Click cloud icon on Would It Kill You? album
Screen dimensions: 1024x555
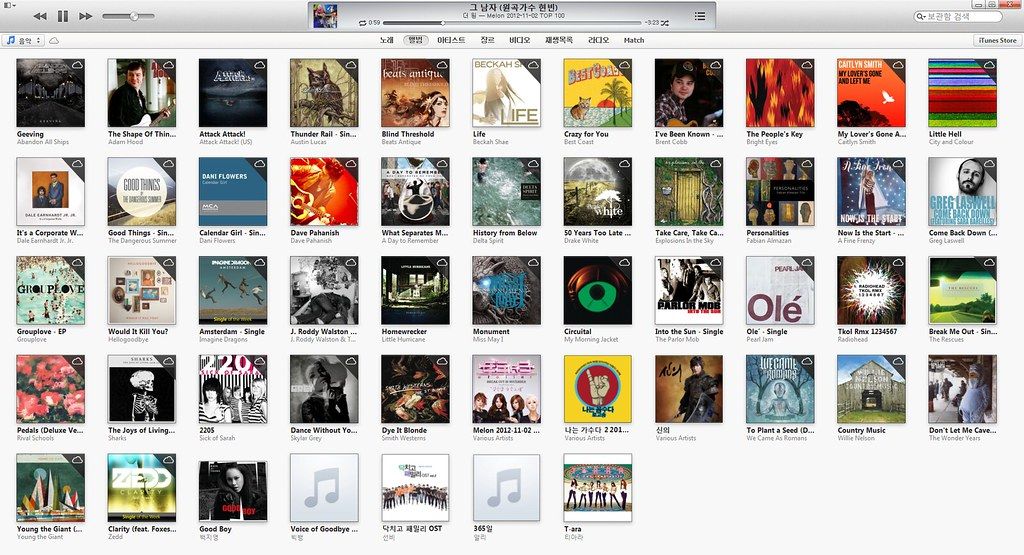[x=168, y=262]
